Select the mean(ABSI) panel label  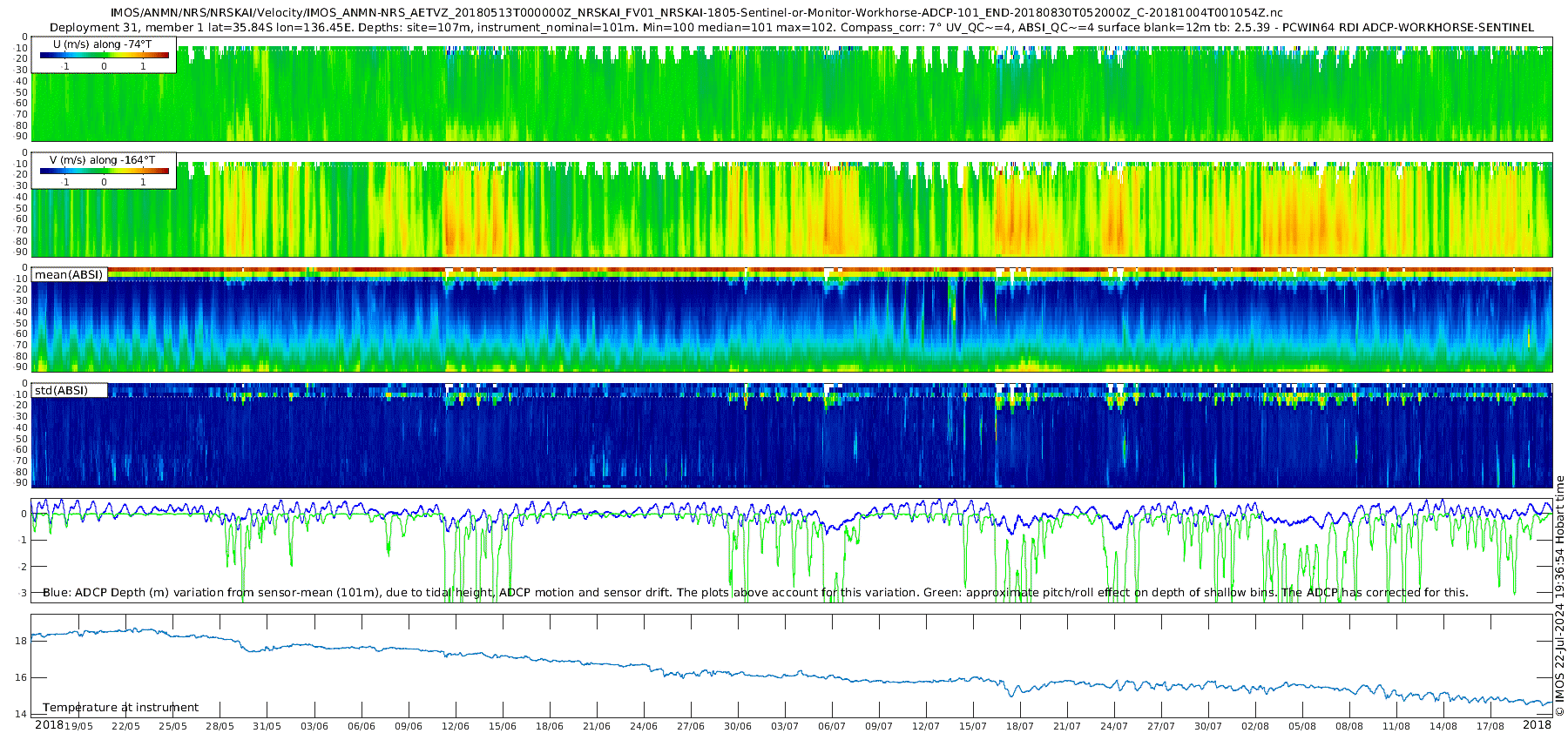pyautogui.click(x=69, y=274)
